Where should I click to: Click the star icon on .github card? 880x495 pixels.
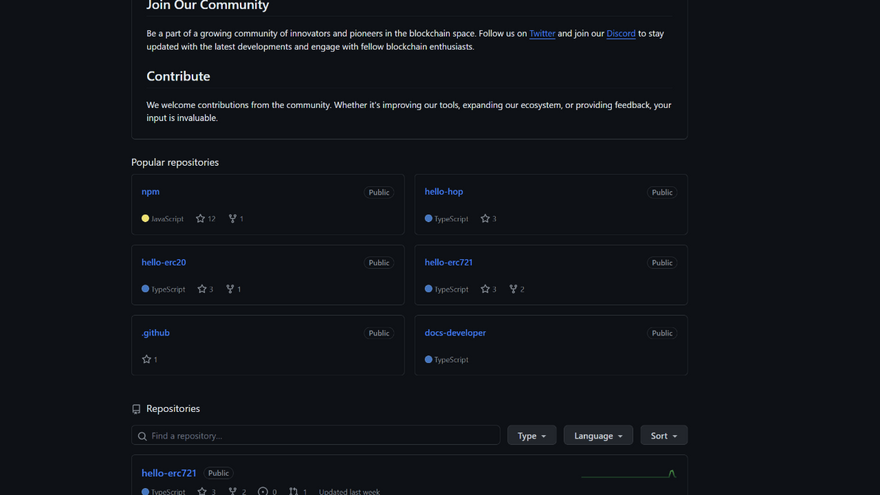147,359
